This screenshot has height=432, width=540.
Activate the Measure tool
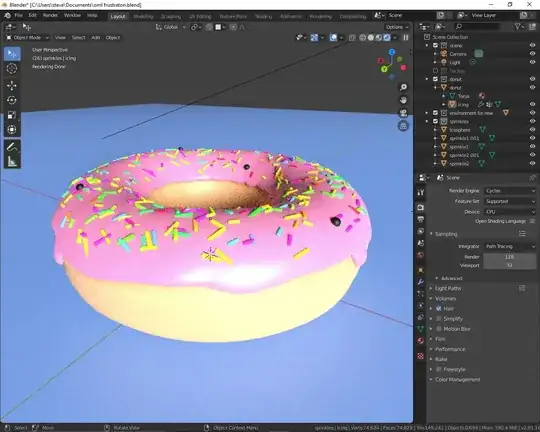click(x=12, y=161)
